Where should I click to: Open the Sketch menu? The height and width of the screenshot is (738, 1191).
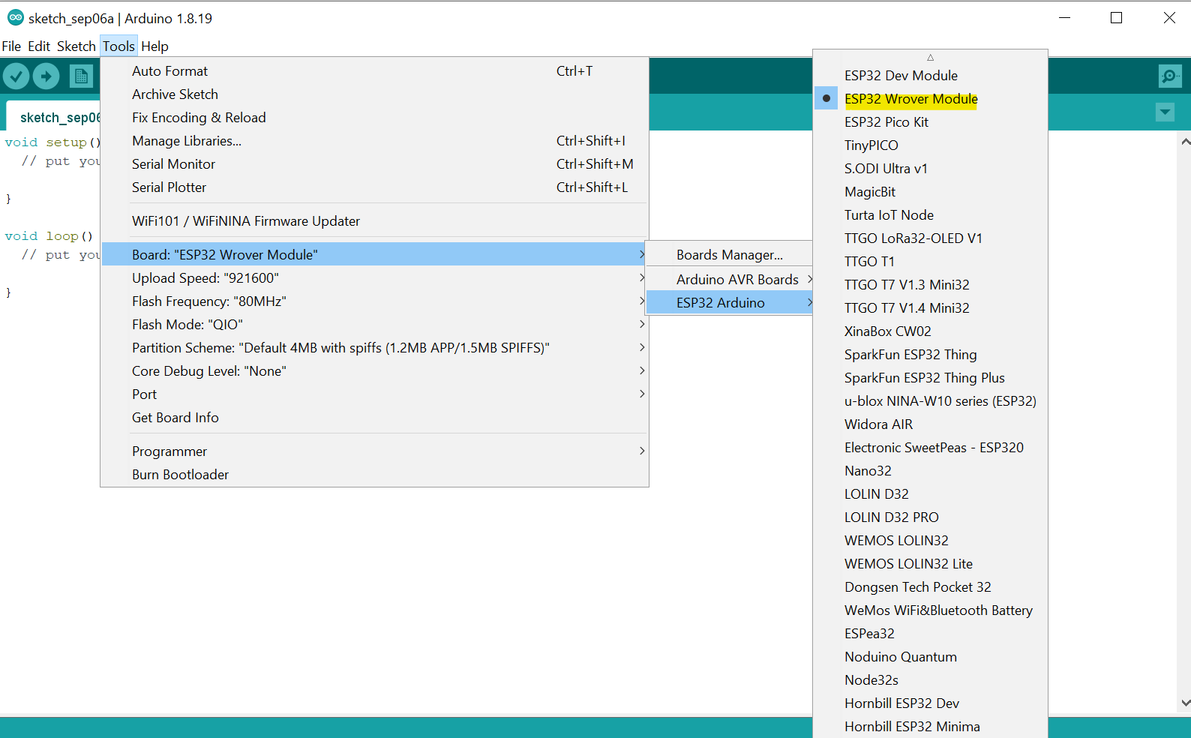76,46
